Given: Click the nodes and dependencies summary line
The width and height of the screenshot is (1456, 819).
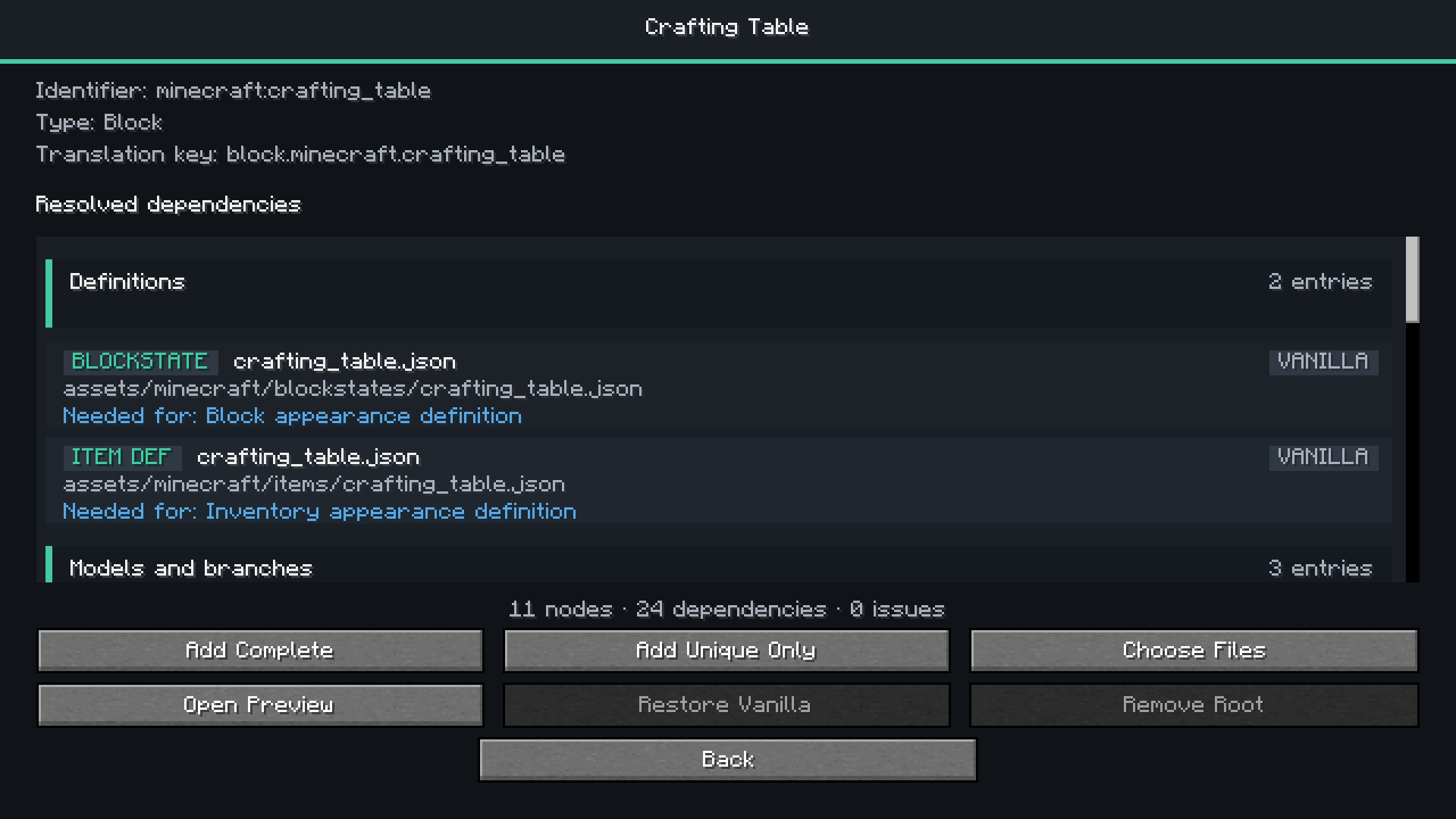Looking at the screenshot, I should point(727,610).
